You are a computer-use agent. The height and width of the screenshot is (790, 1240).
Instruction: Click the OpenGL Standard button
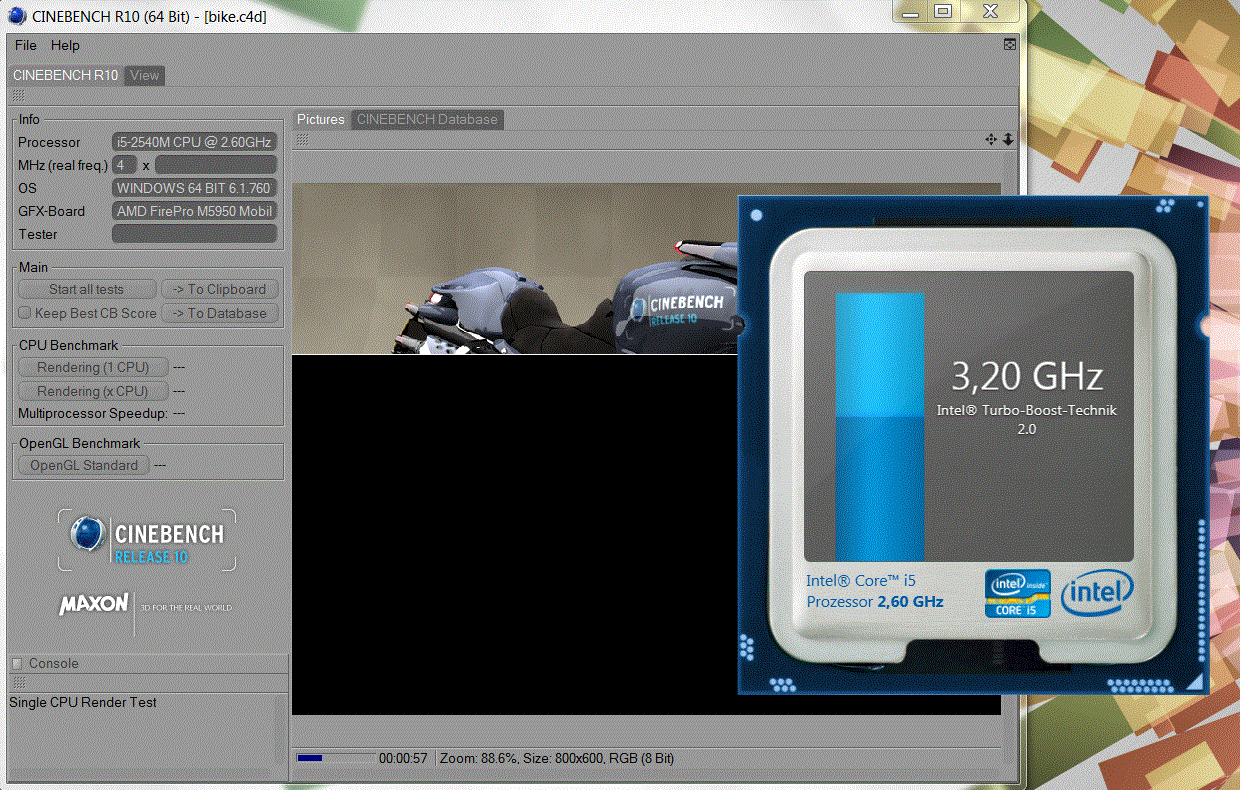84,465
